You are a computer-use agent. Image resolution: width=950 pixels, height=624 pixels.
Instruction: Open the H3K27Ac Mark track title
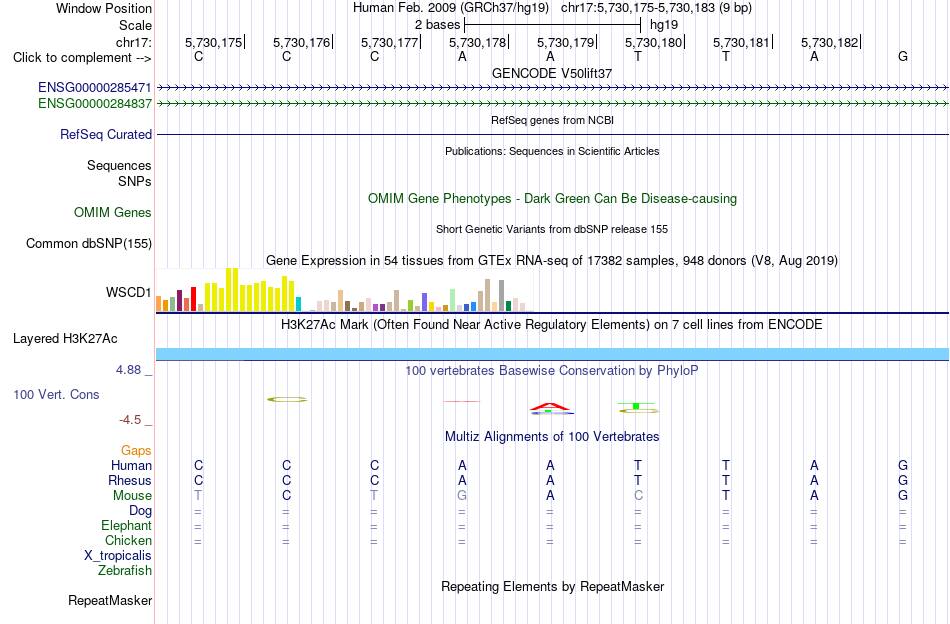click(552, 325)
